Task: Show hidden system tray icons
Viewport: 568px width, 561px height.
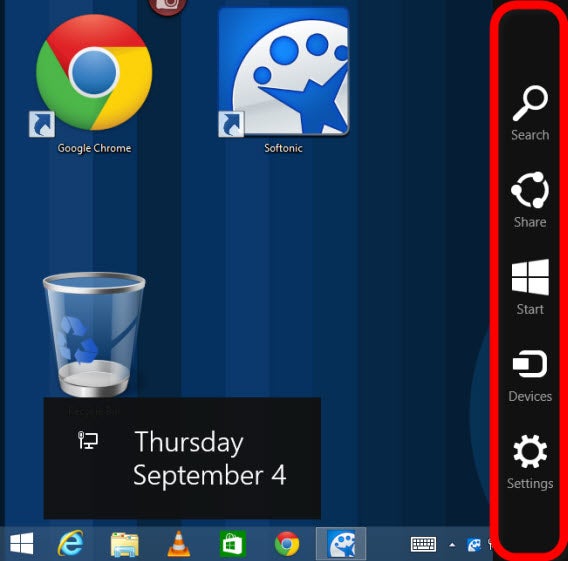Action: click(x=452, y=544)
